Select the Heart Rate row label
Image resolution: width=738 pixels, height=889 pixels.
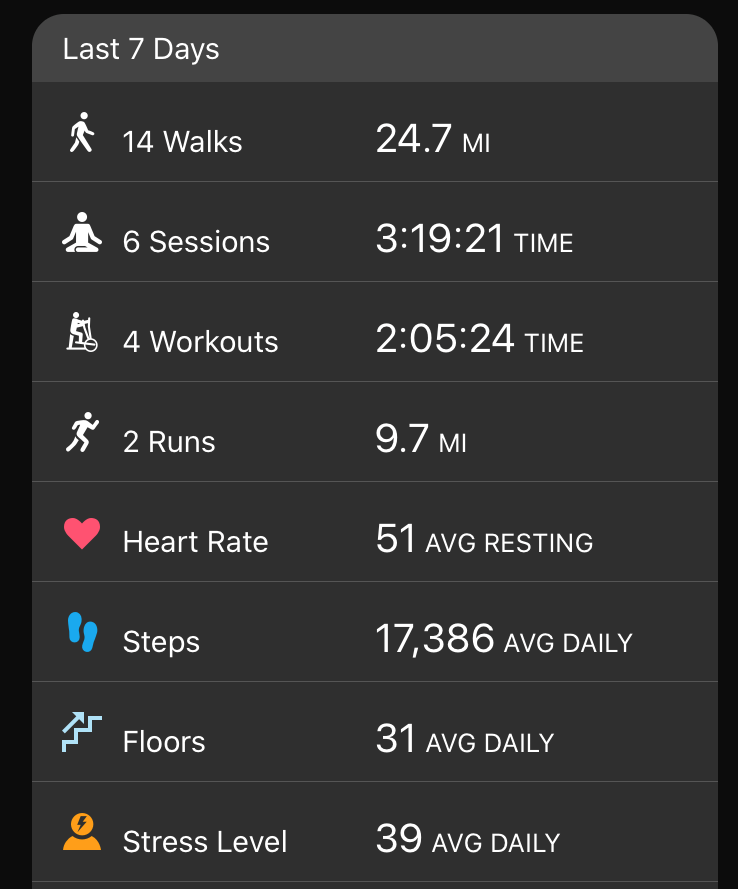tap(196, 541)
